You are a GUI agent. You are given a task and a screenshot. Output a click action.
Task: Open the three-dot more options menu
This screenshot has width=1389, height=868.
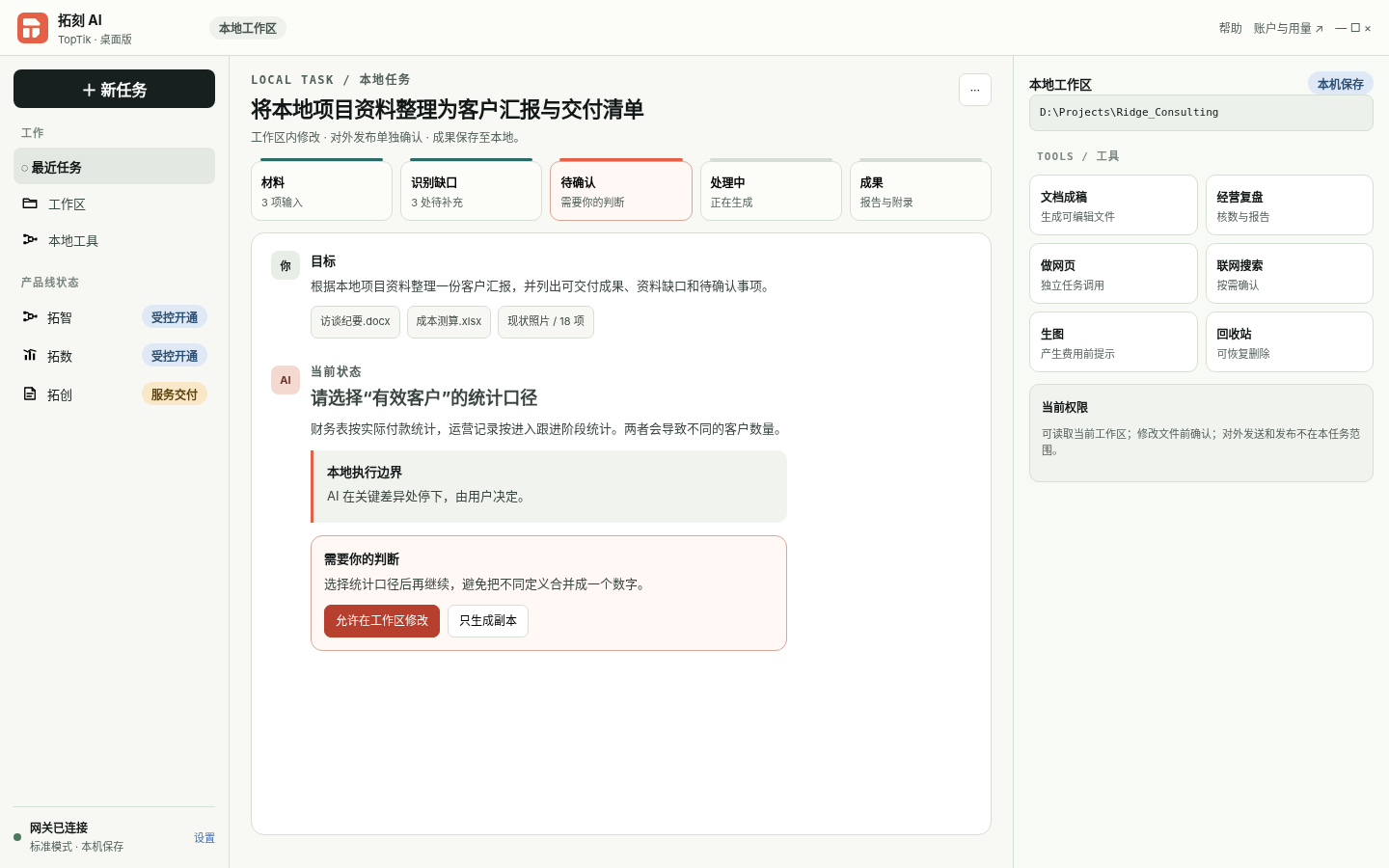975,90
